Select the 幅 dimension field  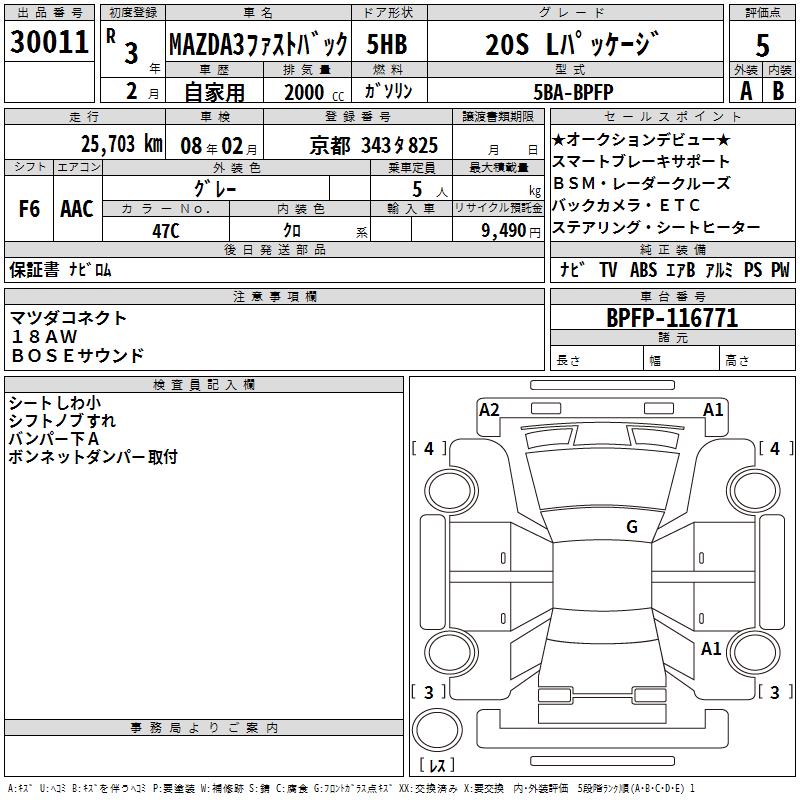tap(681, 360)
